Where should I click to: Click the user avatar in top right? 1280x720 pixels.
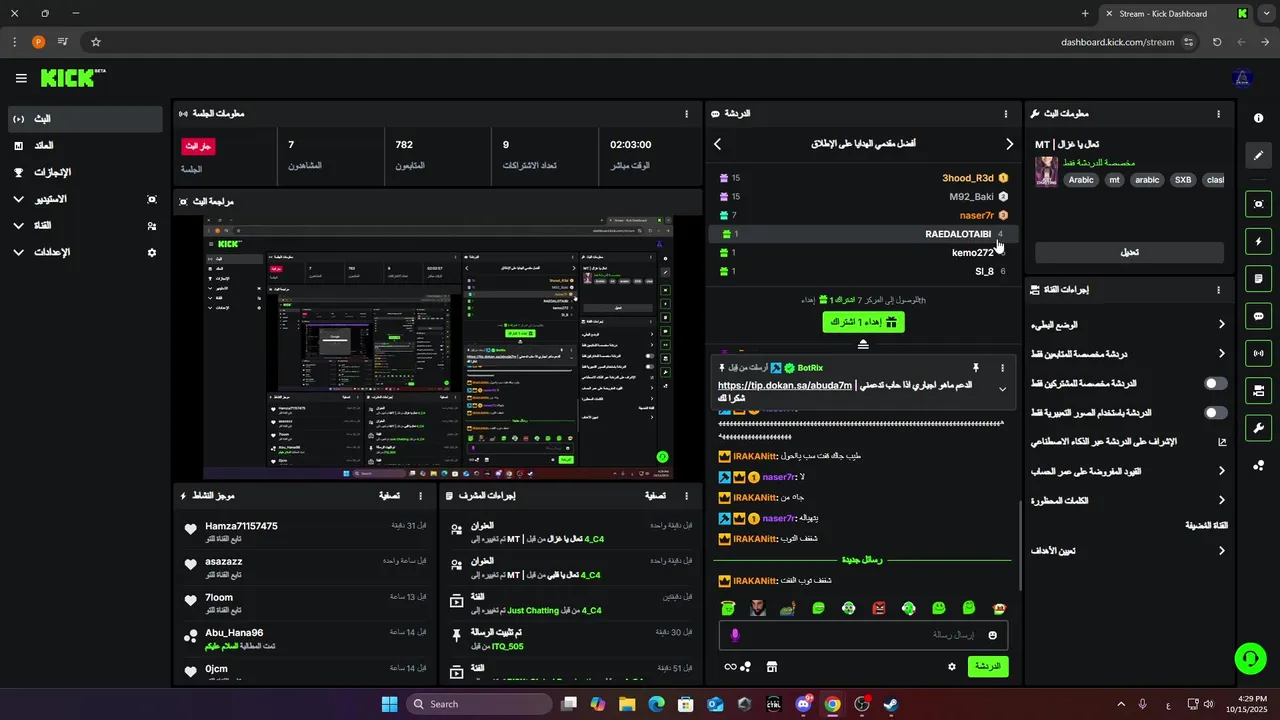[1243, 78]
